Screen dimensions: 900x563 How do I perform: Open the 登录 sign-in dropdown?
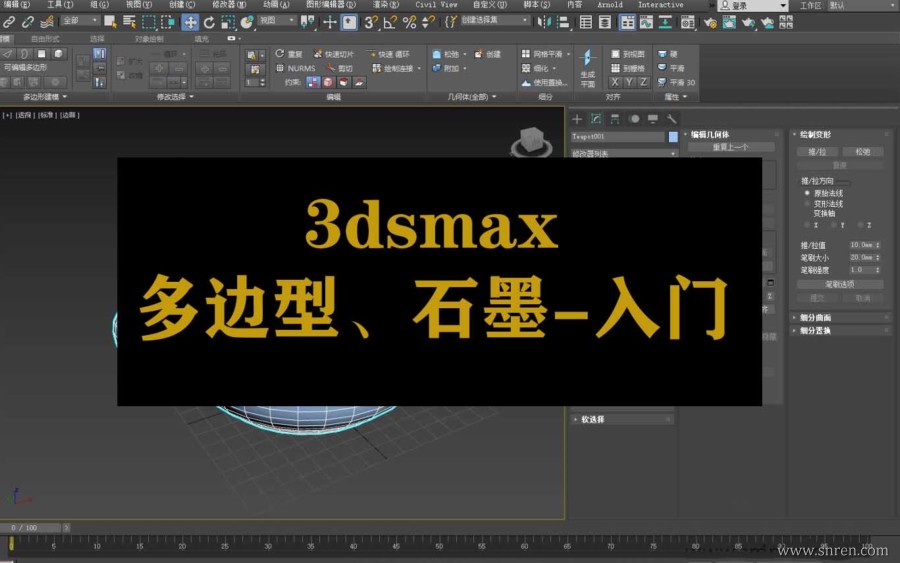[753, 6]
